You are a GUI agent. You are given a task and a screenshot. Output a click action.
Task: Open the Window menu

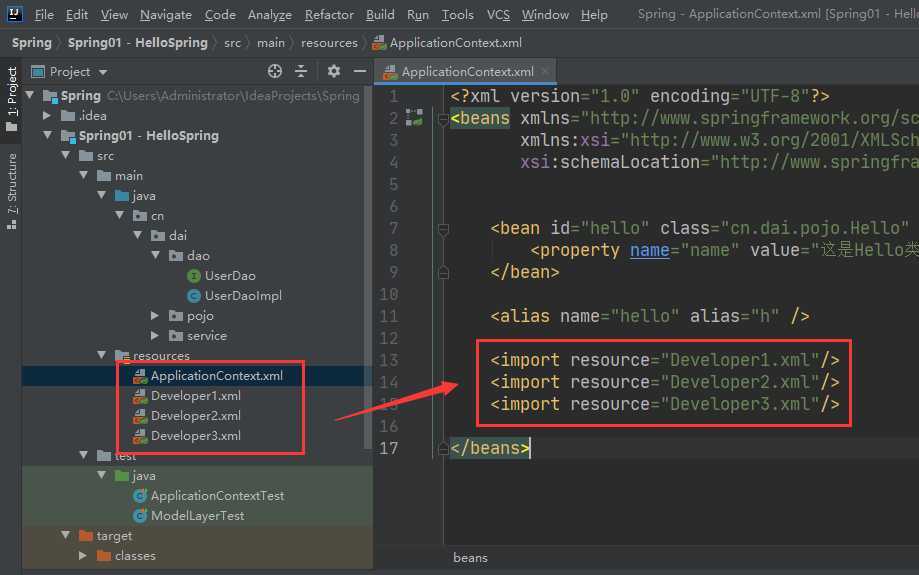[x=544, y=15]
